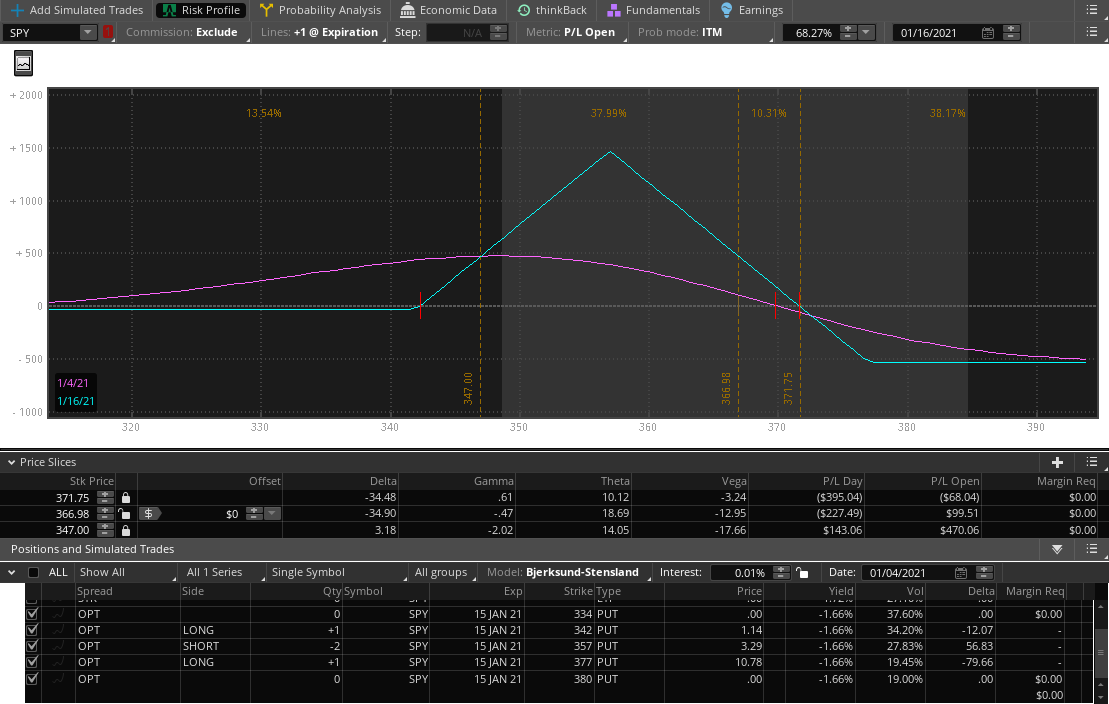The height and width of the screenshot is (704, 1109).
Task: Open the Price Slices panel menu icon
Action: point(1091,462)
